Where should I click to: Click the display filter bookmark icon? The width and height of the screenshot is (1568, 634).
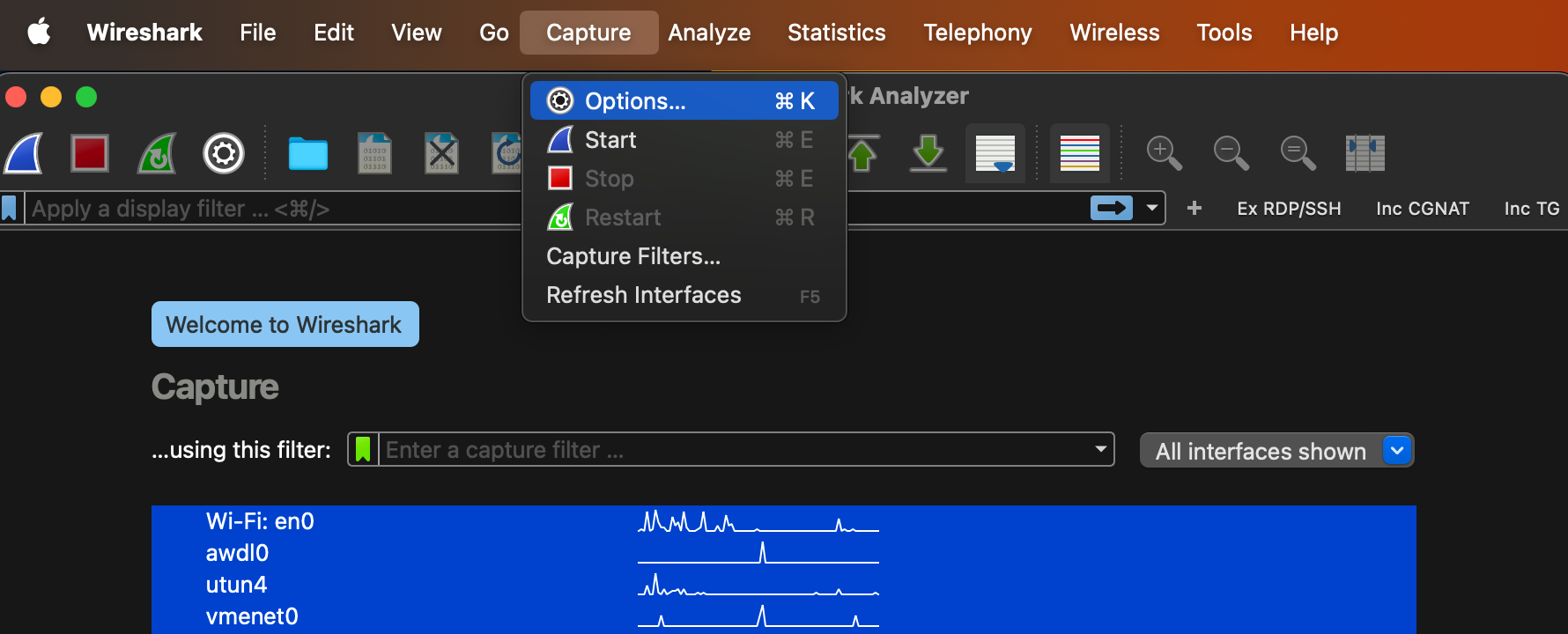[x=10, y=209]
